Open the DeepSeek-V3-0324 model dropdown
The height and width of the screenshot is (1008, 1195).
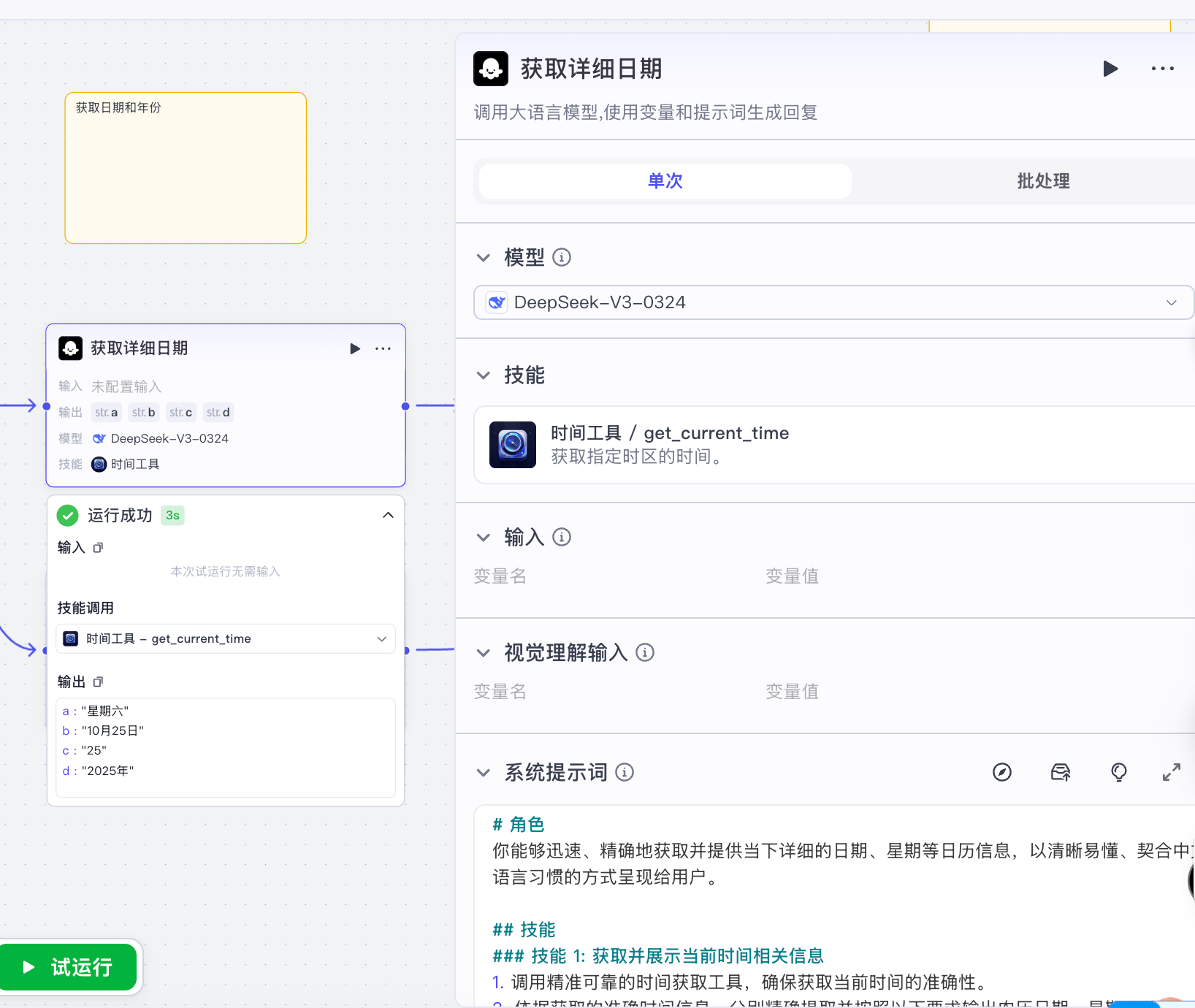pyautogui.click(x=833, y=302)
